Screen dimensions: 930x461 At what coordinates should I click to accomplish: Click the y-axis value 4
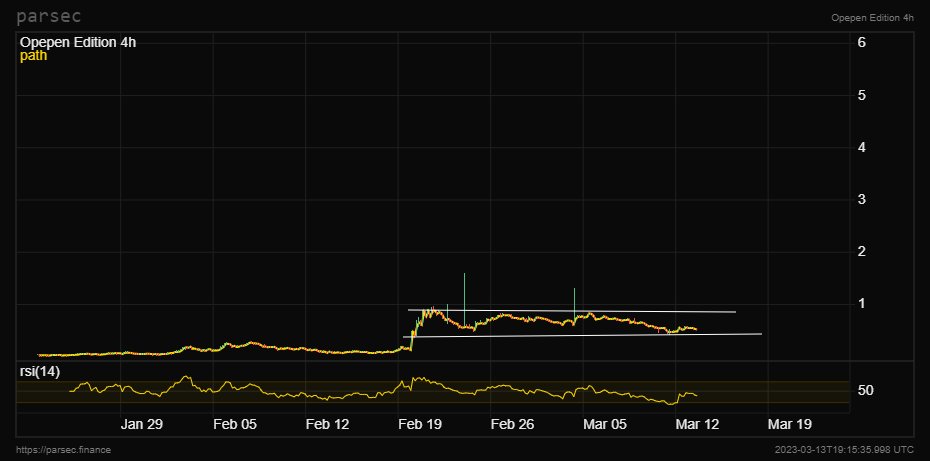tap(861, 147)
